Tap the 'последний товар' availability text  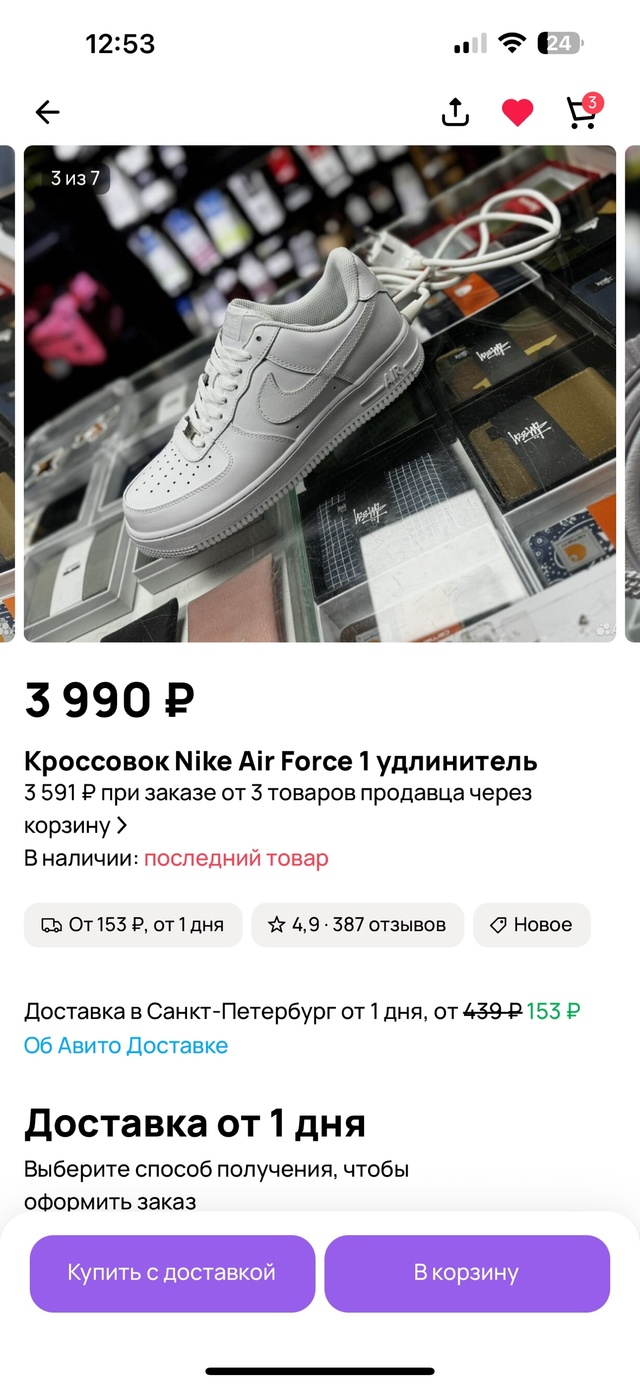point(236,858)
